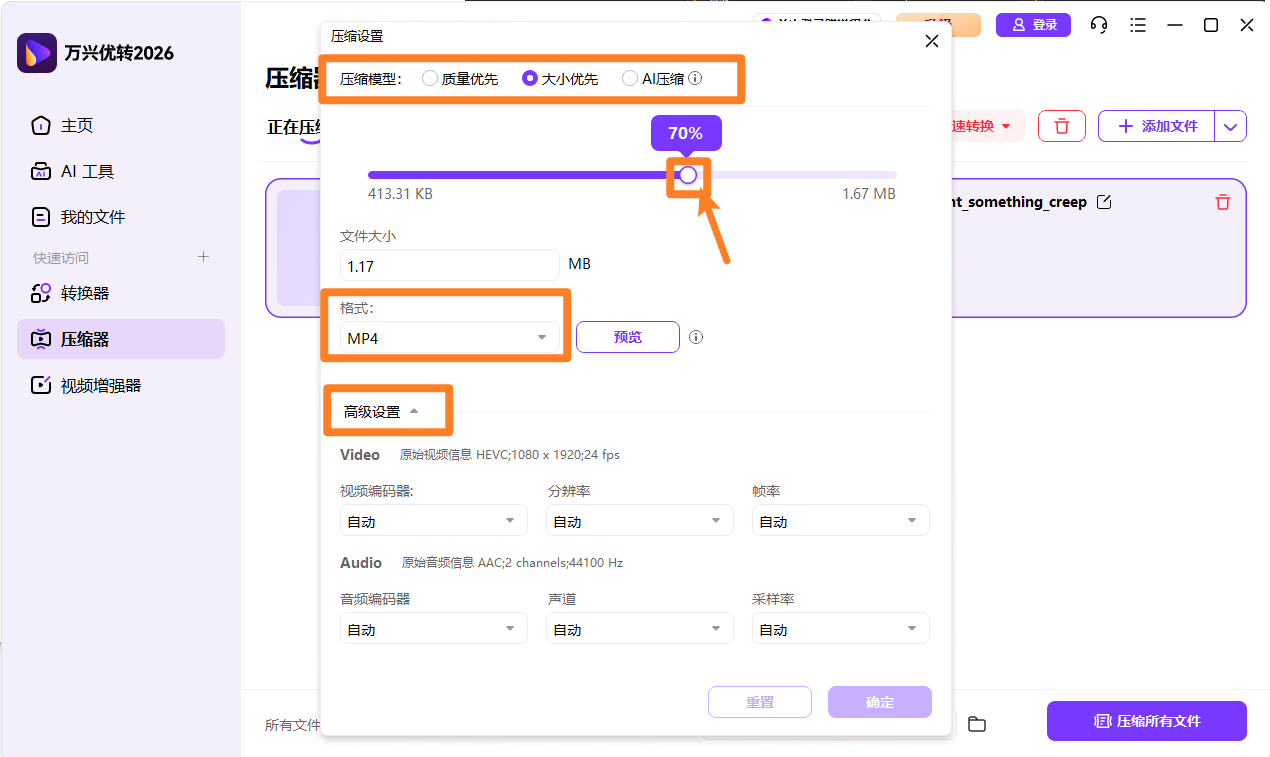
Task: Expand the arrow beside 添加文件
Action: tap(1231, 126)
